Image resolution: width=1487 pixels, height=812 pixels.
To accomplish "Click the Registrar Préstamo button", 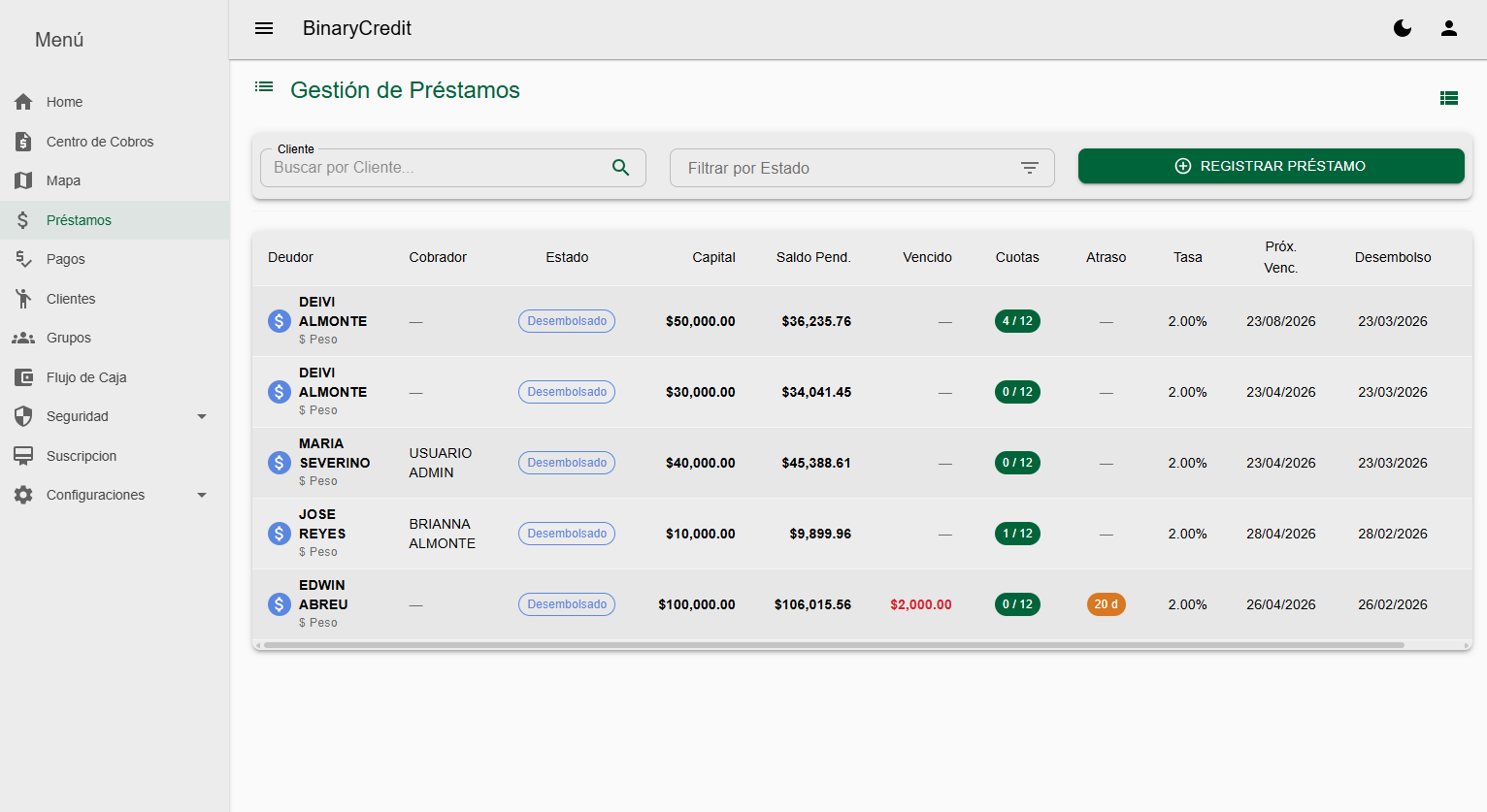I will pyautogui.click(x=1271, y=166).
